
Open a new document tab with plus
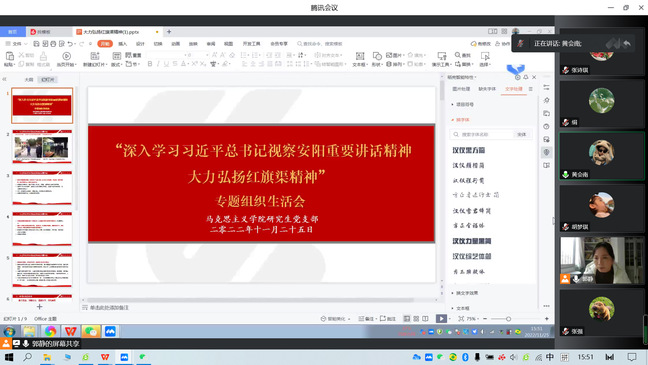point(169,31)
